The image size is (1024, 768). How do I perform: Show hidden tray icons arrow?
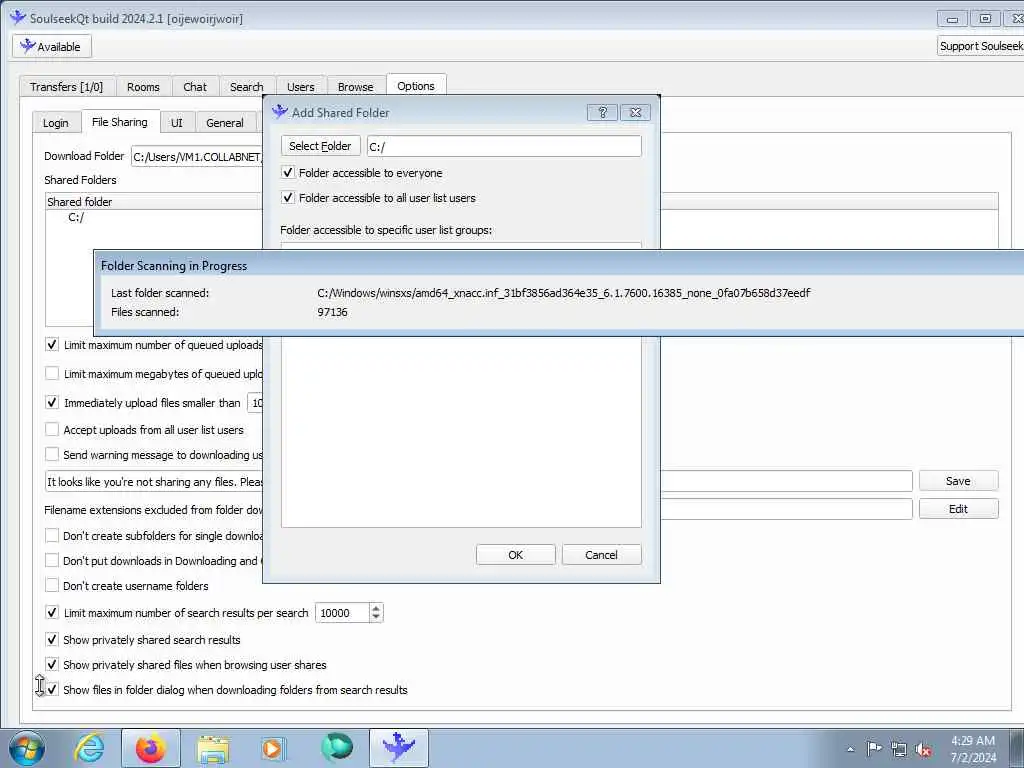point(850,749)
